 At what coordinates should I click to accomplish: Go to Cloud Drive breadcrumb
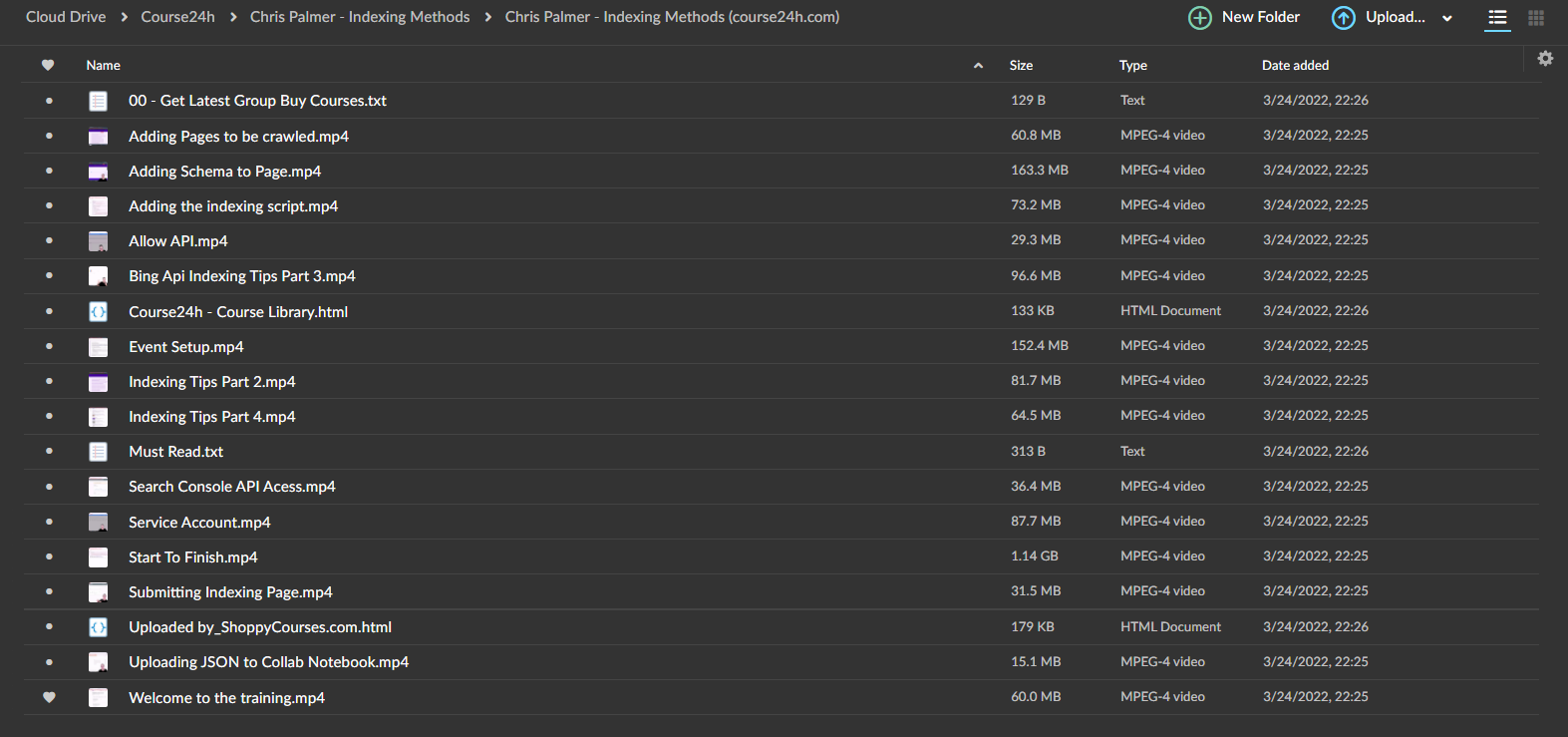click(66, 17)
